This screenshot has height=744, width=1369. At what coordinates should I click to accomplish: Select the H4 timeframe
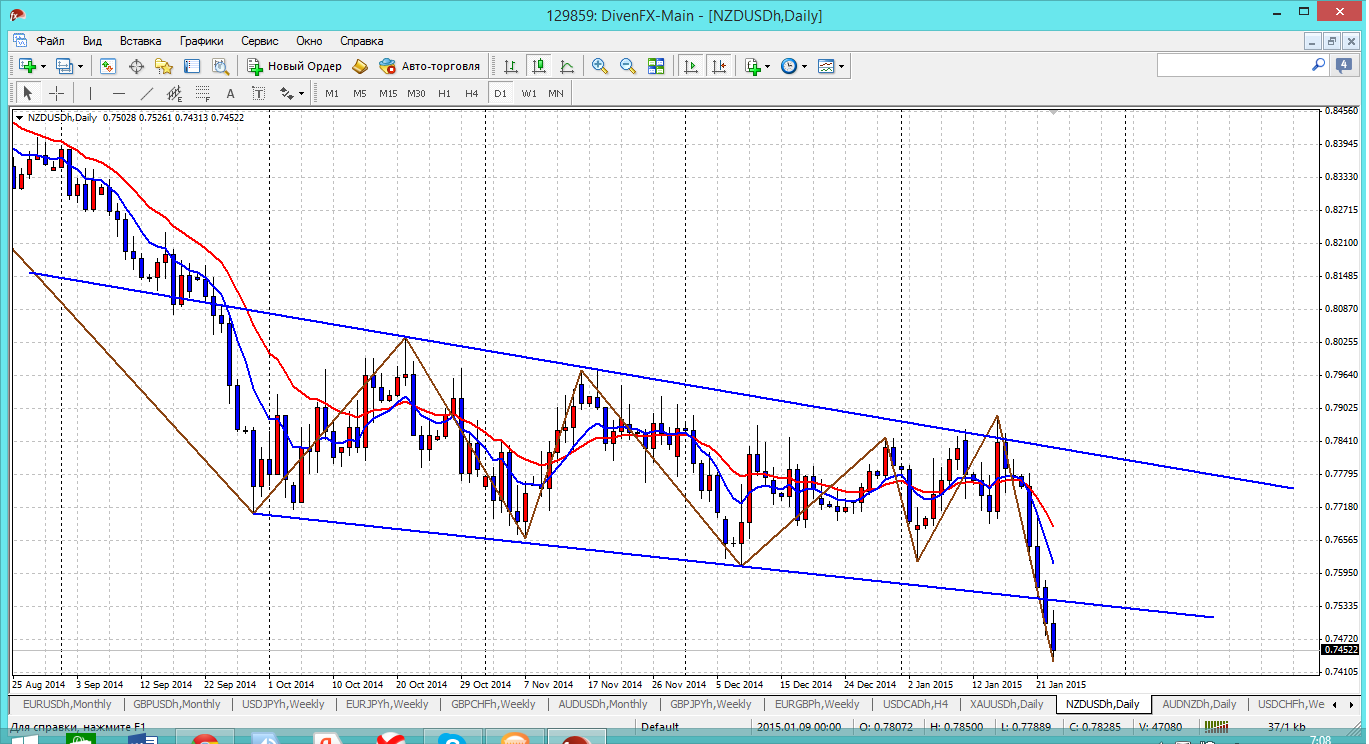(472, 93)
